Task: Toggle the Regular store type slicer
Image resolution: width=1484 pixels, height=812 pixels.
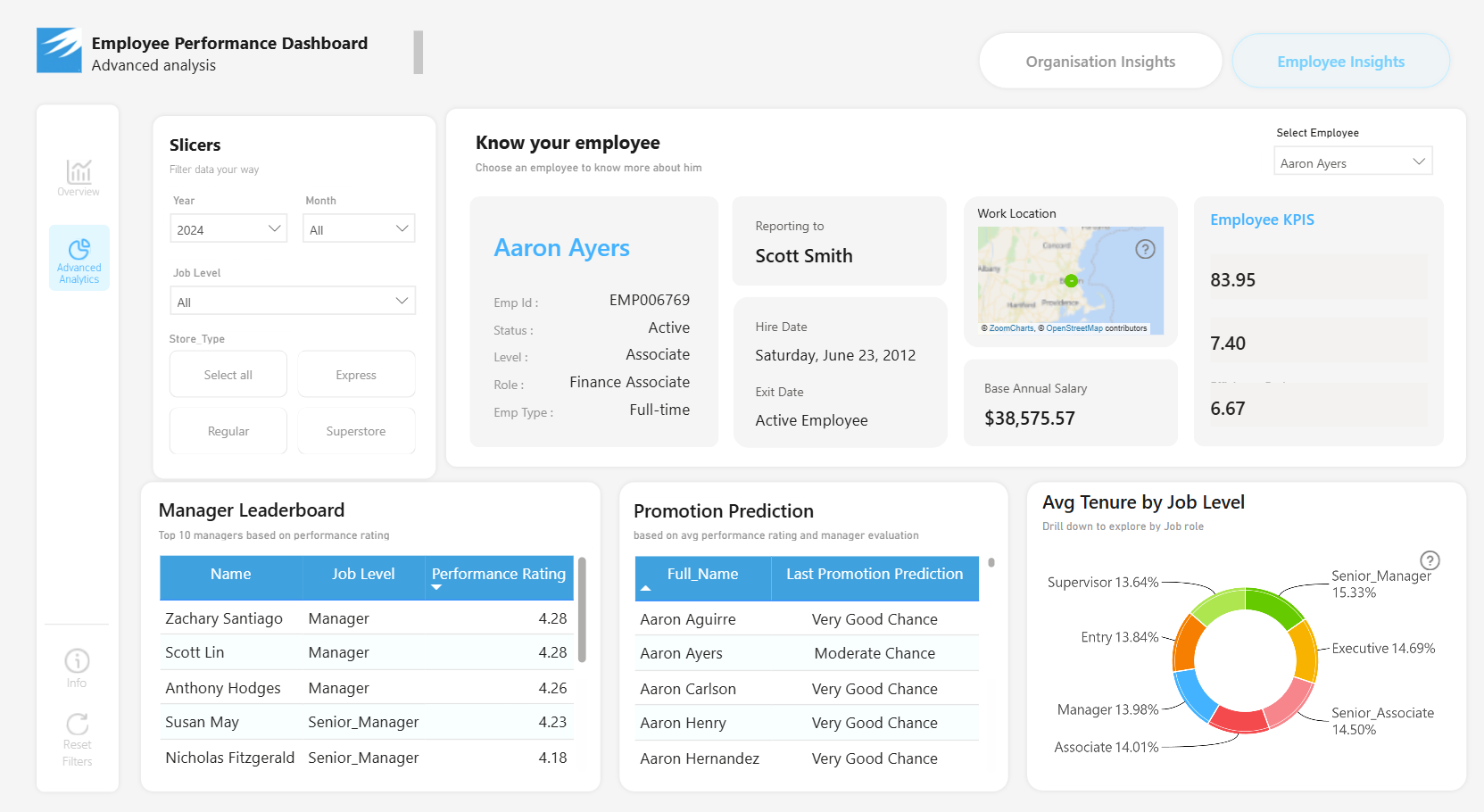Action: point(228,431)
